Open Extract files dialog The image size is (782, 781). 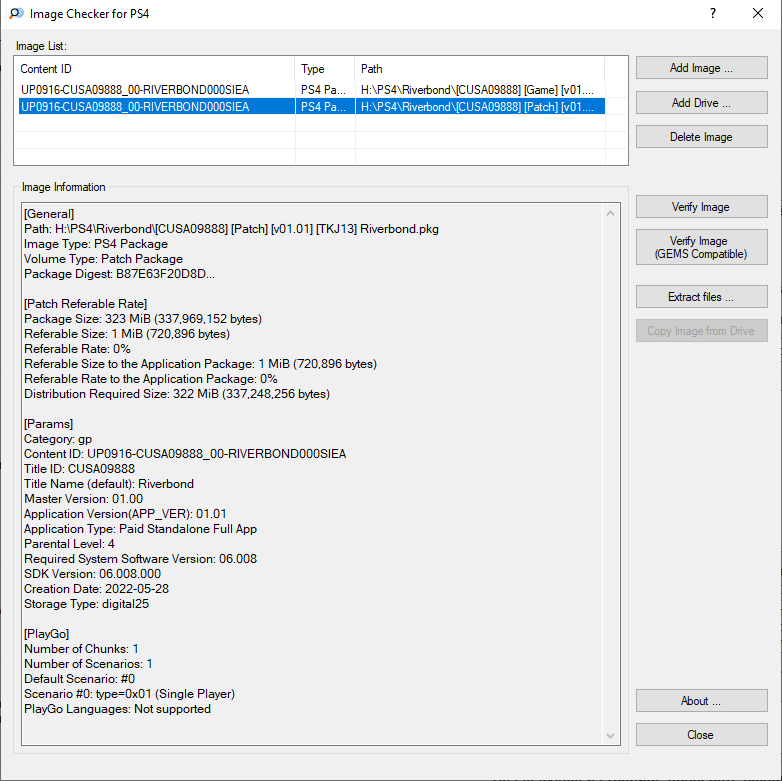701,297
